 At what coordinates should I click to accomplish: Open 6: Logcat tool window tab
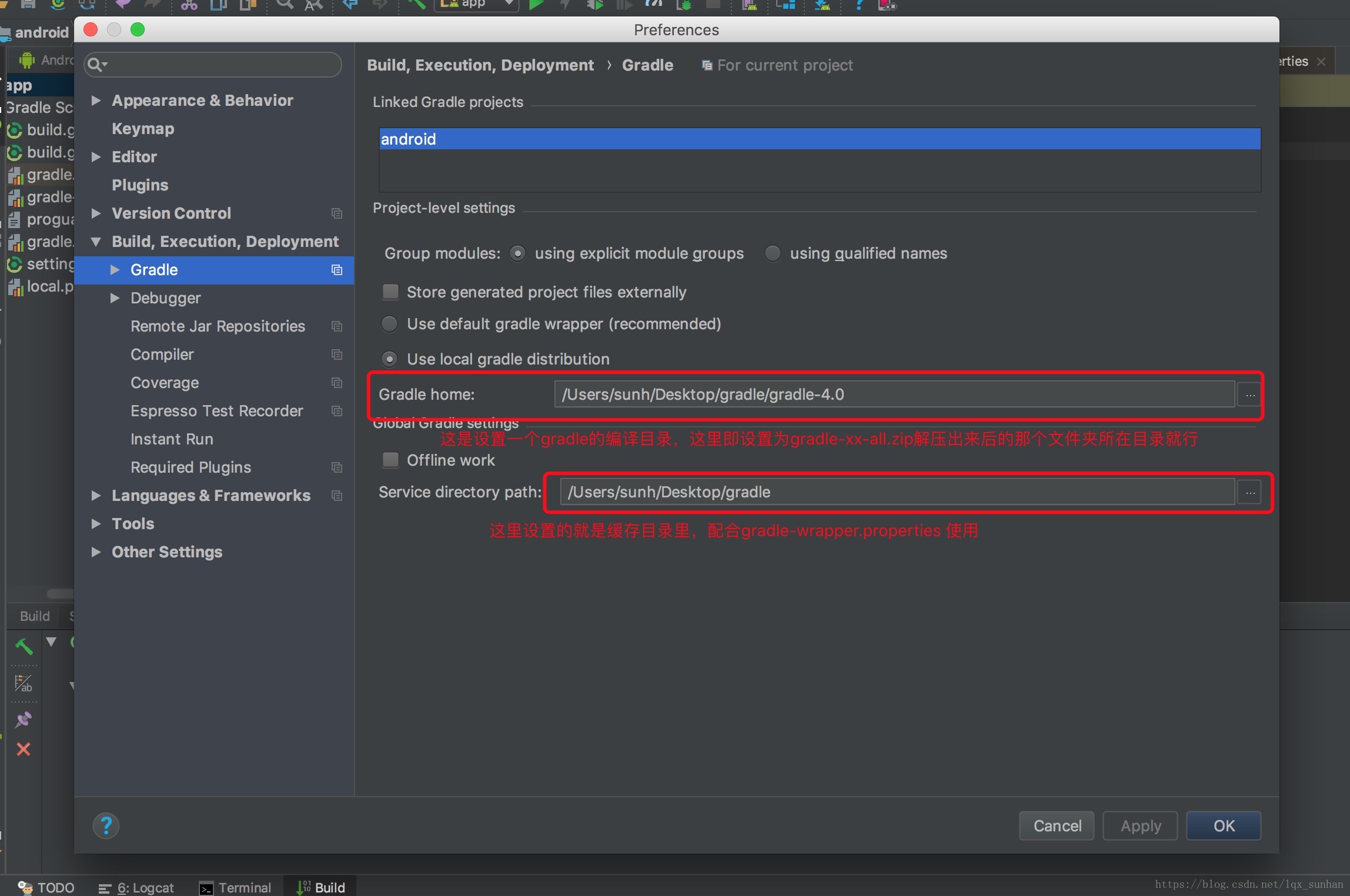tap(136, 887)
